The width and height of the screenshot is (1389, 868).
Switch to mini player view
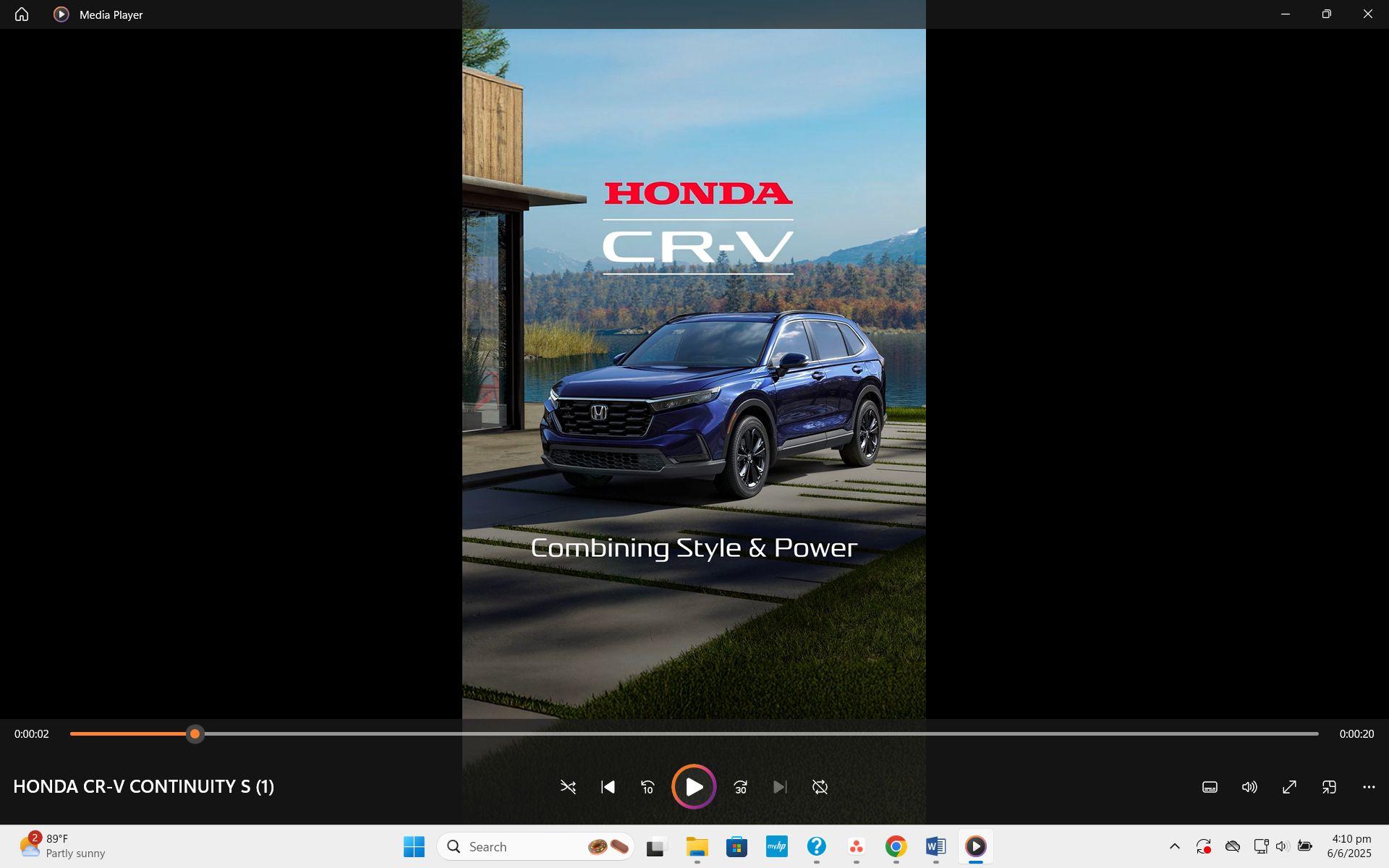tap(1329, 787)
